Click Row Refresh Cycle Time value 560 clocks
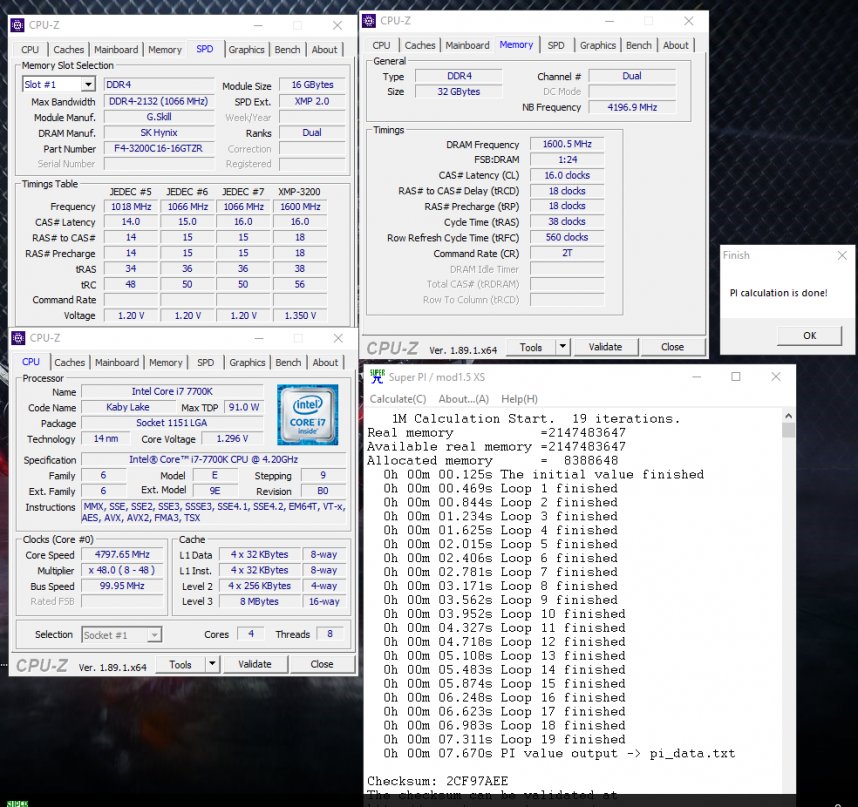Screen dimensions: 858x807 click(x=567, y=237)
